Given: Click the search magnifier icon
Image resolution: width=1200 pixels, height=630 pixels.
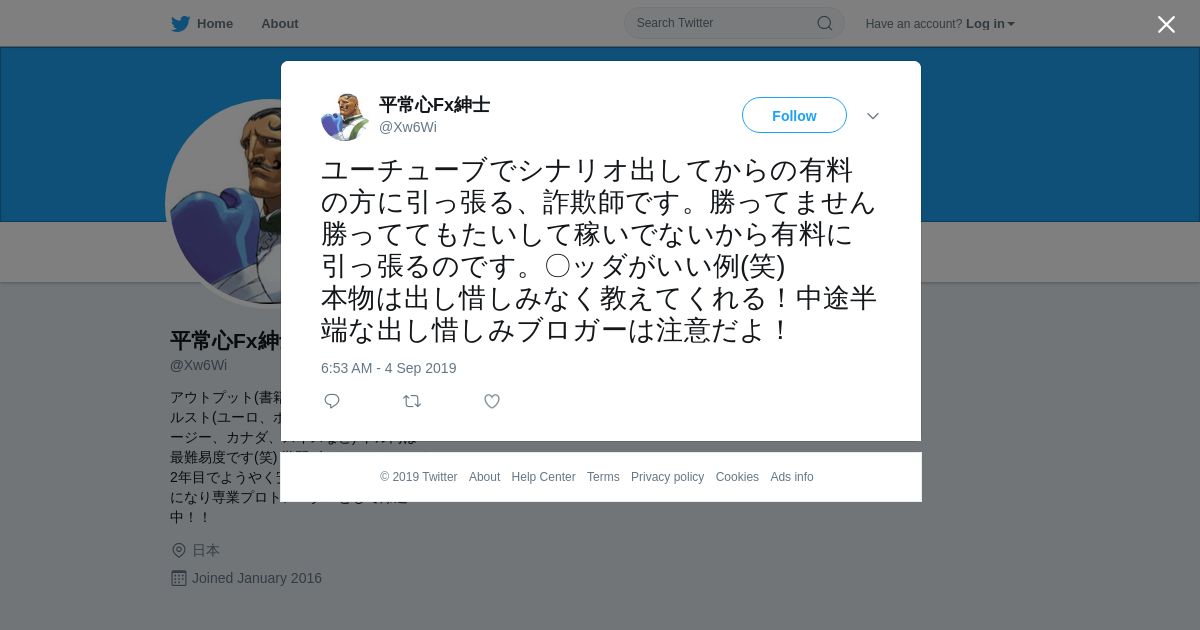Looking at the screenshot, I should [824, 23].
